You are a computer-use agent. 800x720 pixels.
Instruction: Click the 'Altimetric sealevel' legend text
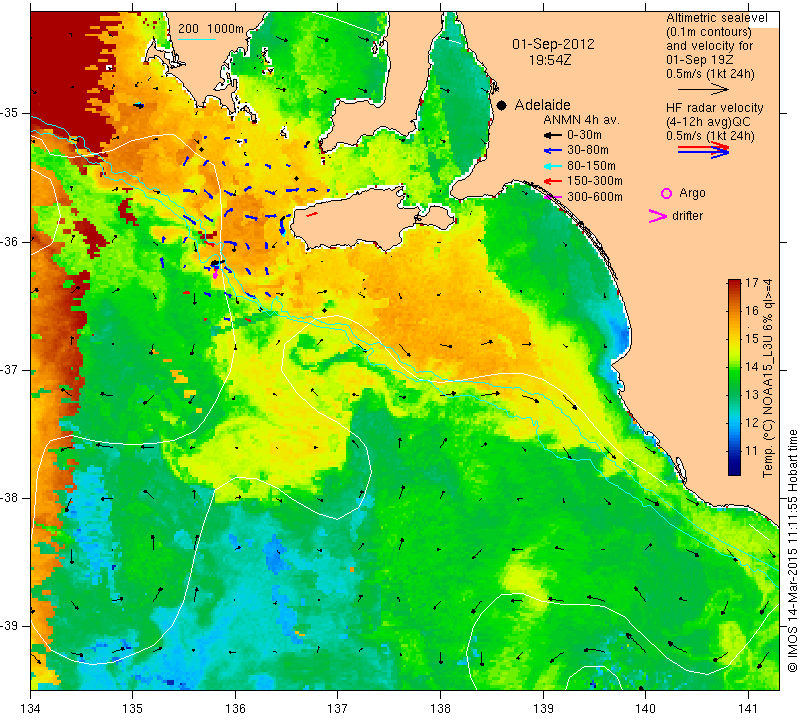point(716,18)
